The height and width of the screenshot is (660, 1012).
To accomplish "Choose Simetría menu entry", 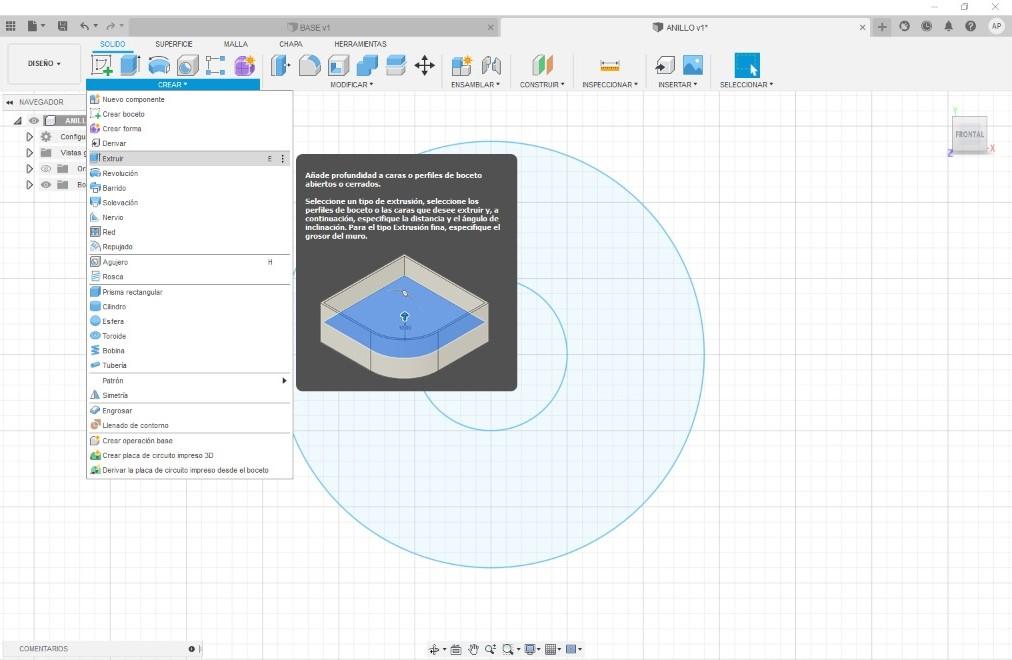I will coord(190,395).
